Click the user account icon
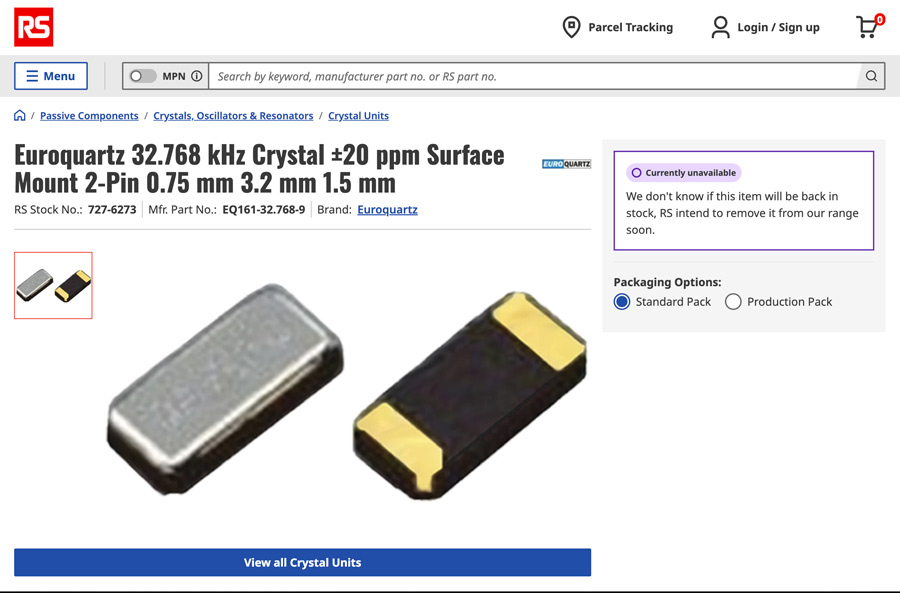Viewport: 900px width, 593px height. click(x=720, y=27)
